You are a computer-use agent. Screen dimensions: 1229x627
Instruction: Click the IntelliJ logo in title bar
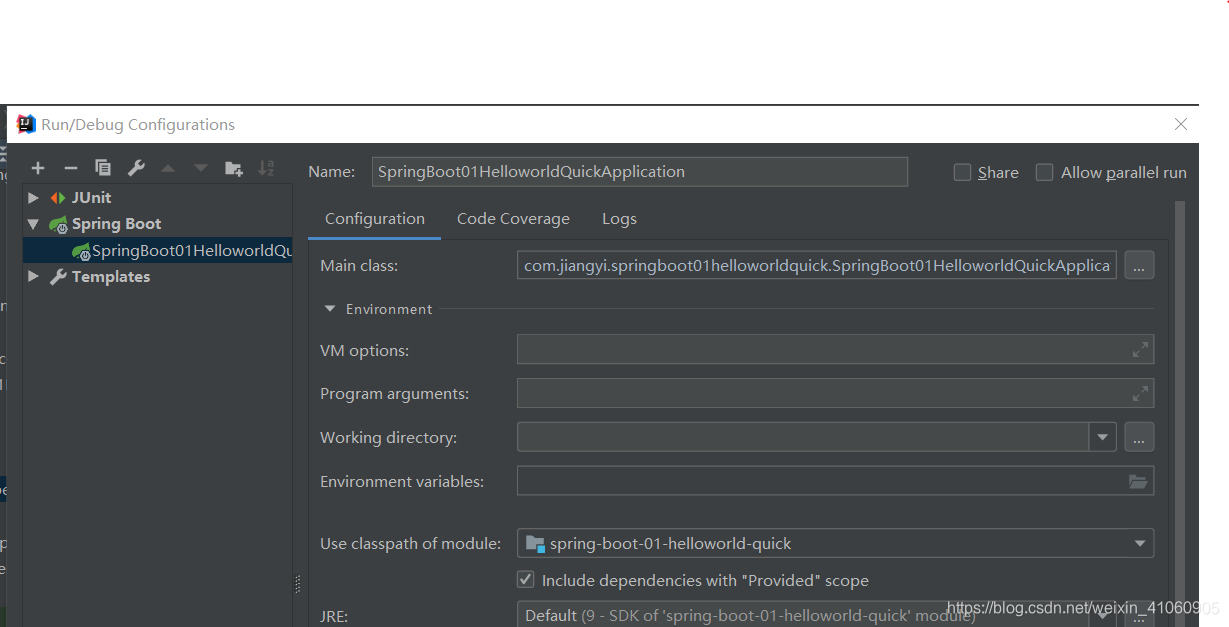pyautogui.click(x=26, y=124)
